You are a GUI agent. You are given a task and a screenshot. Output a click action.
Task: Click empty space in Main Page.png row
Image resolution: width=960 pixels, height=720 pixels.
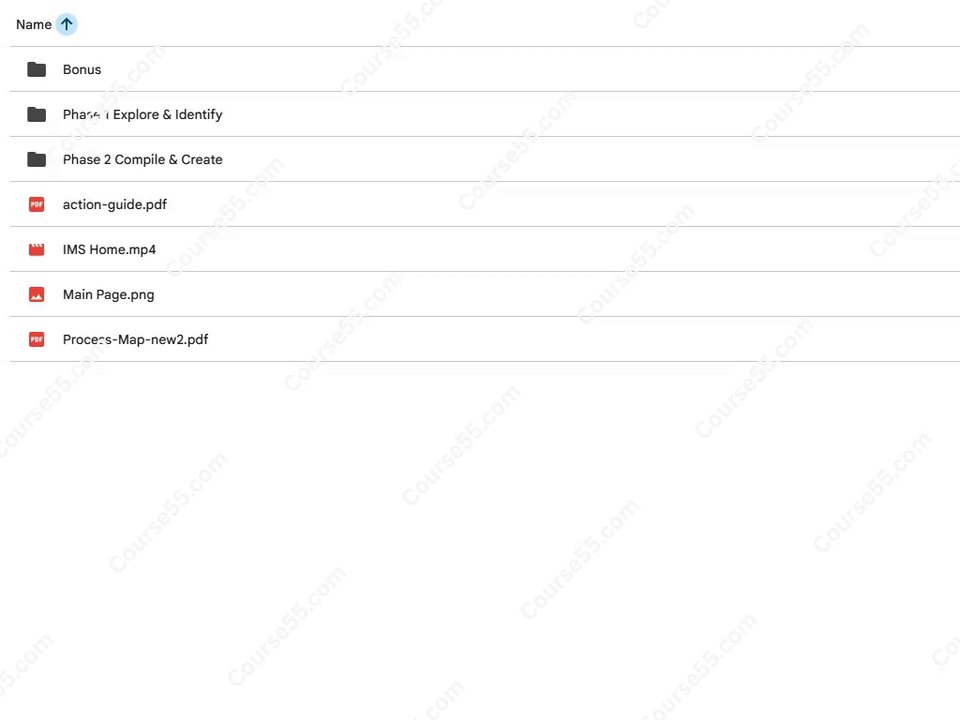[x=551, y=294]
